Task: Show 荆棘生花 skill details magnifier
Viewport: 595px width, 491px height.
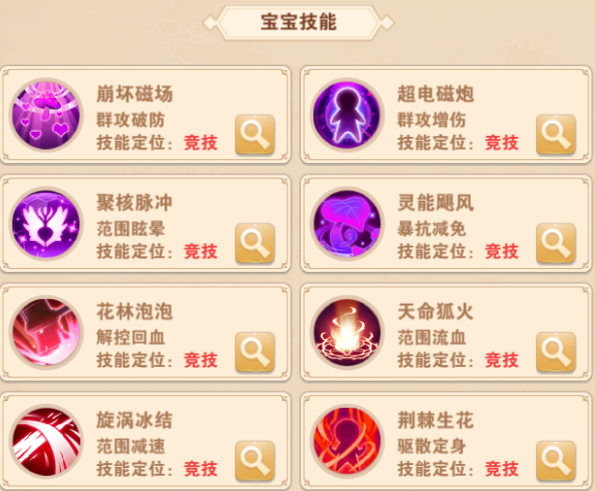Action: click(556, 461)
